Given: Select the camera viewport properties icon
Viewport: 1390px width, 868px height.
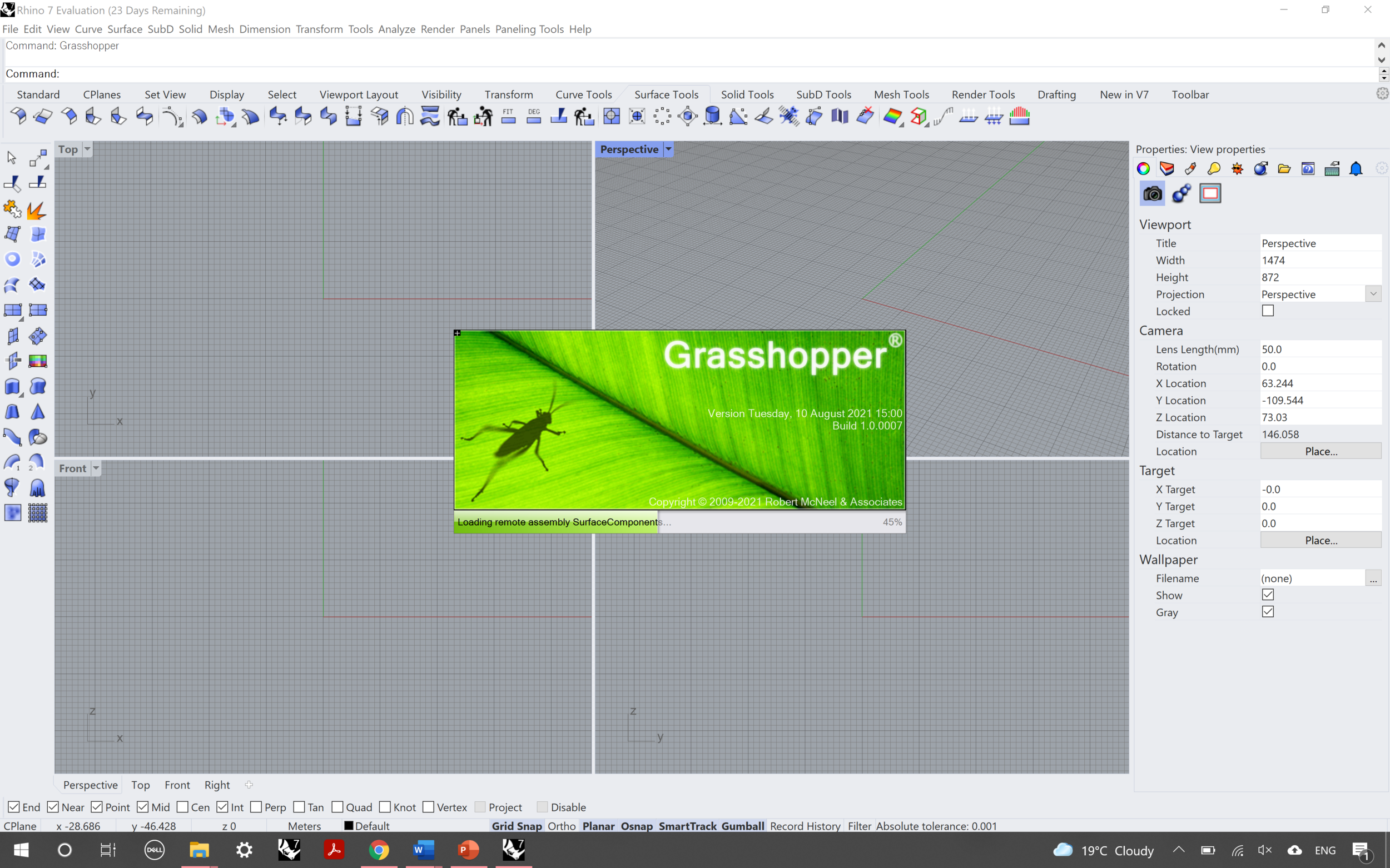Looking at the screenshot, I should pyautogui.click(x=1152, y=193).
